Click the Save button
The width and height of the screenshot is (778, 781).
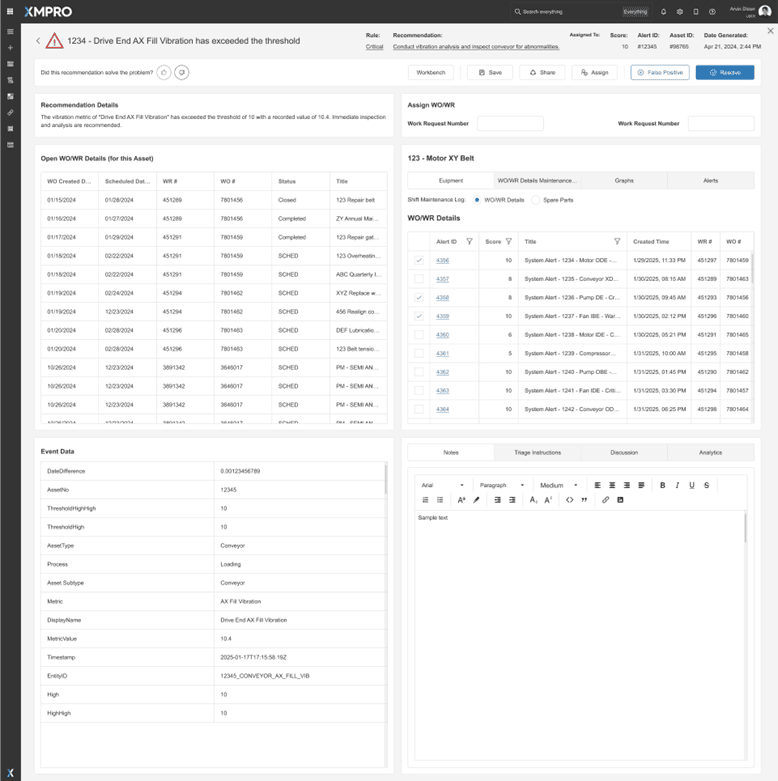(490, 72)
